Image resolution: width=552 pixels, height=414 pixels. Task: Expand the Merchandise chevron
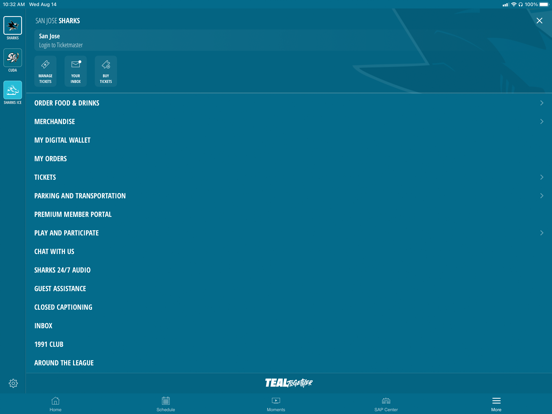541,121
